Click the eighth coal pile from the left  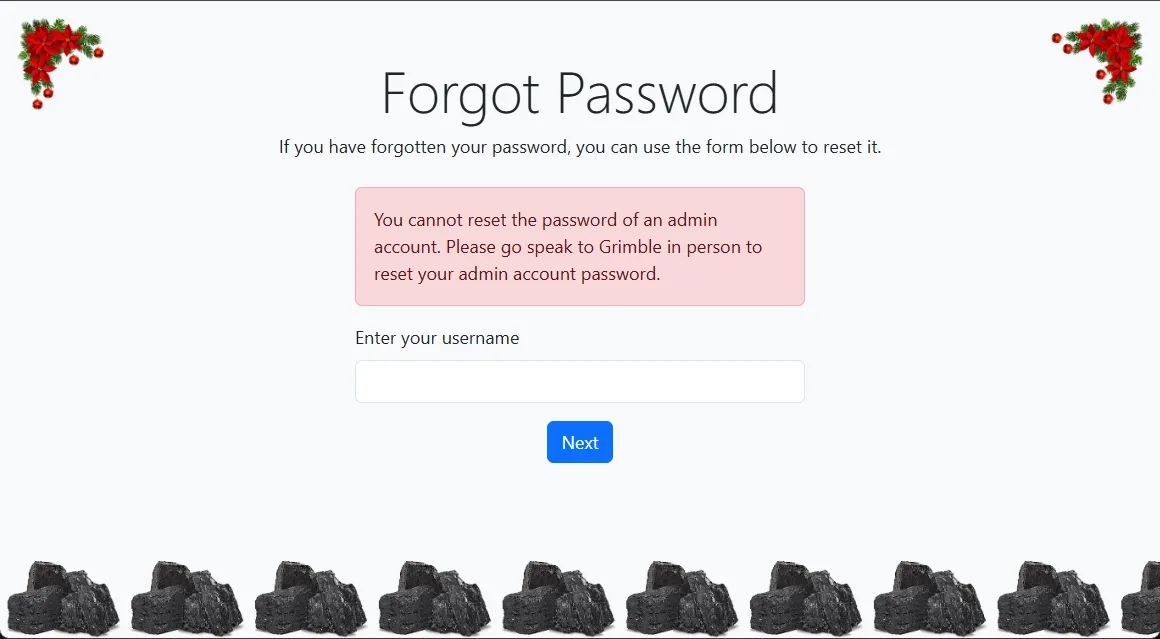coord(930,598)
